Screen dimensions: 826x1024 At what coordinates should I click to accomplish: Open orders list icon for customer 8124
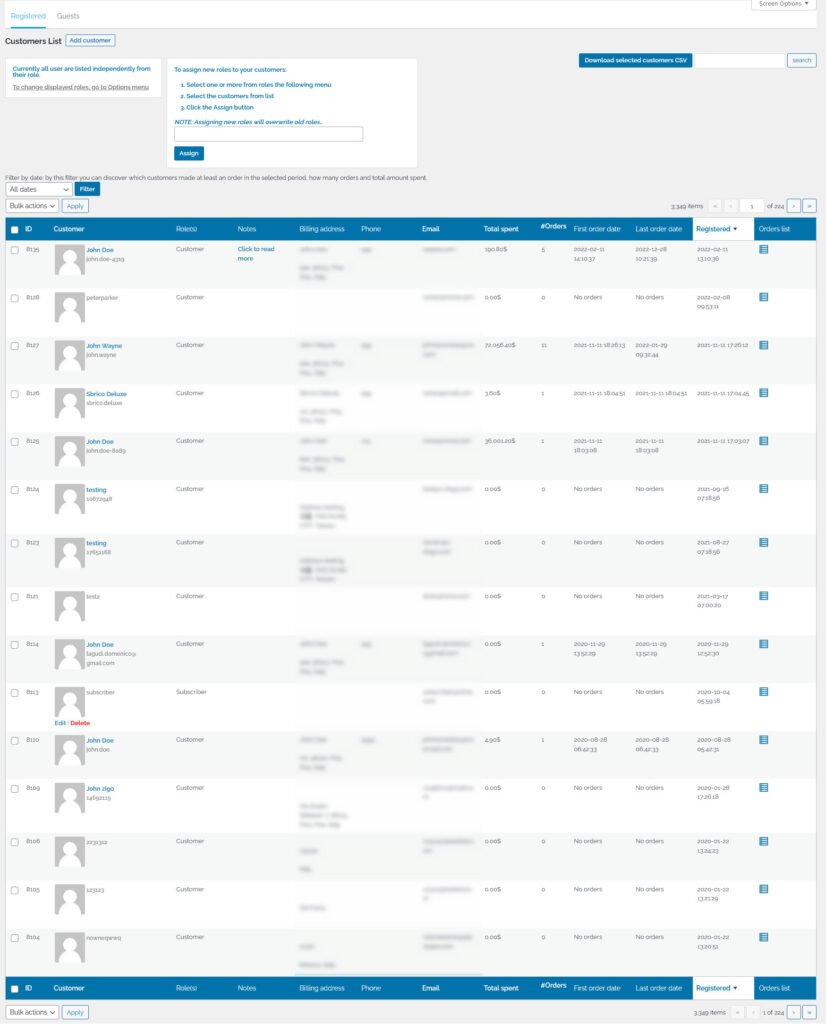point(763,488)
